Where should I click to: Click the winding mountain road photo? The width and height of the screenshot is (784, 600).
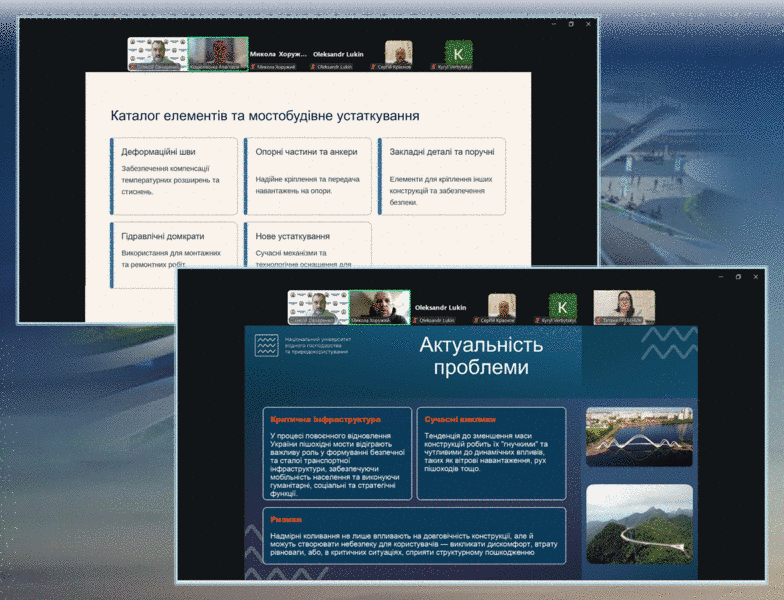(639, 524)
